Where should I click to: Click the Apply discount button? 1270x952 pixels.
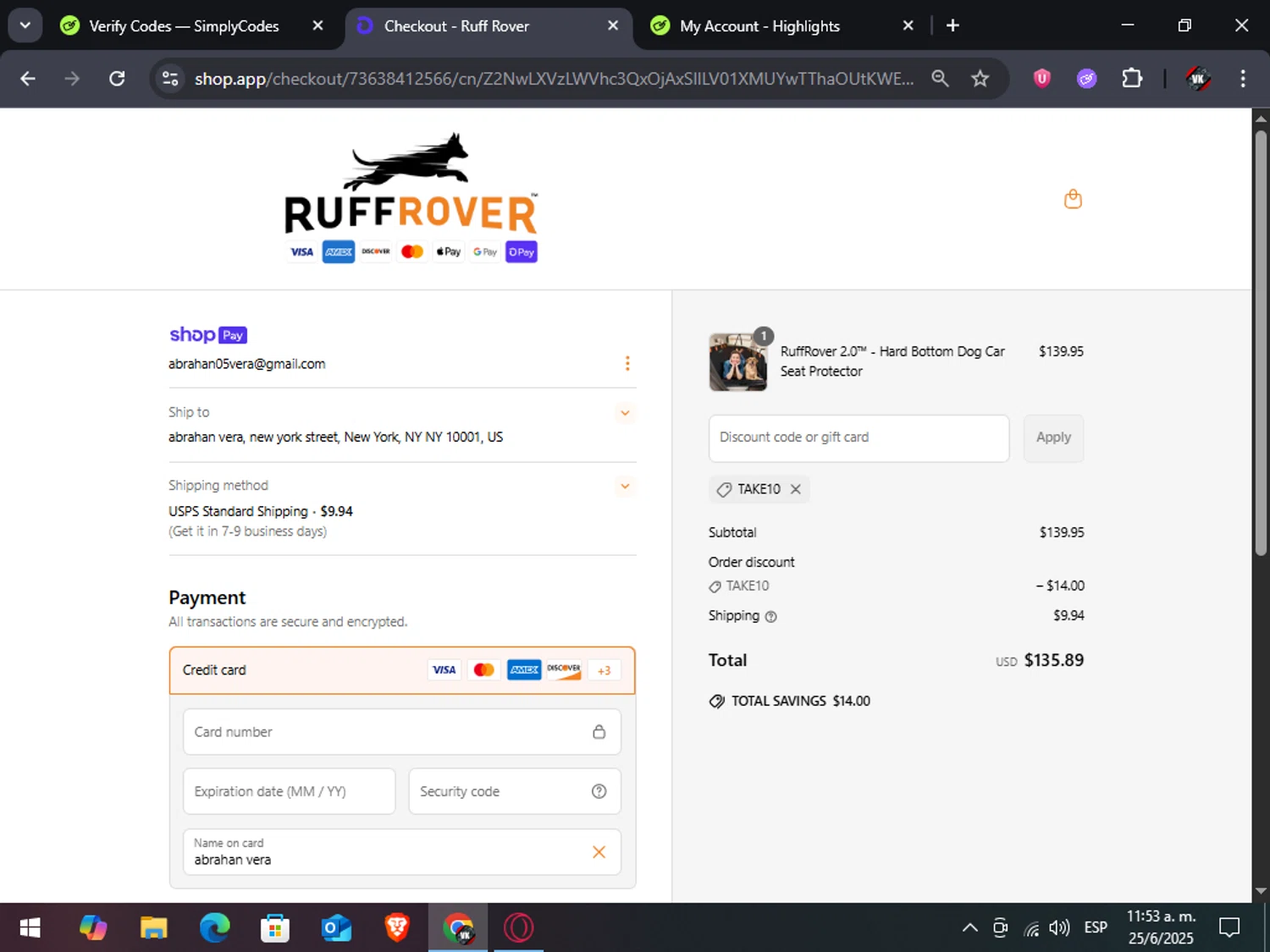pyautogui.click(x=1053, y=437)
